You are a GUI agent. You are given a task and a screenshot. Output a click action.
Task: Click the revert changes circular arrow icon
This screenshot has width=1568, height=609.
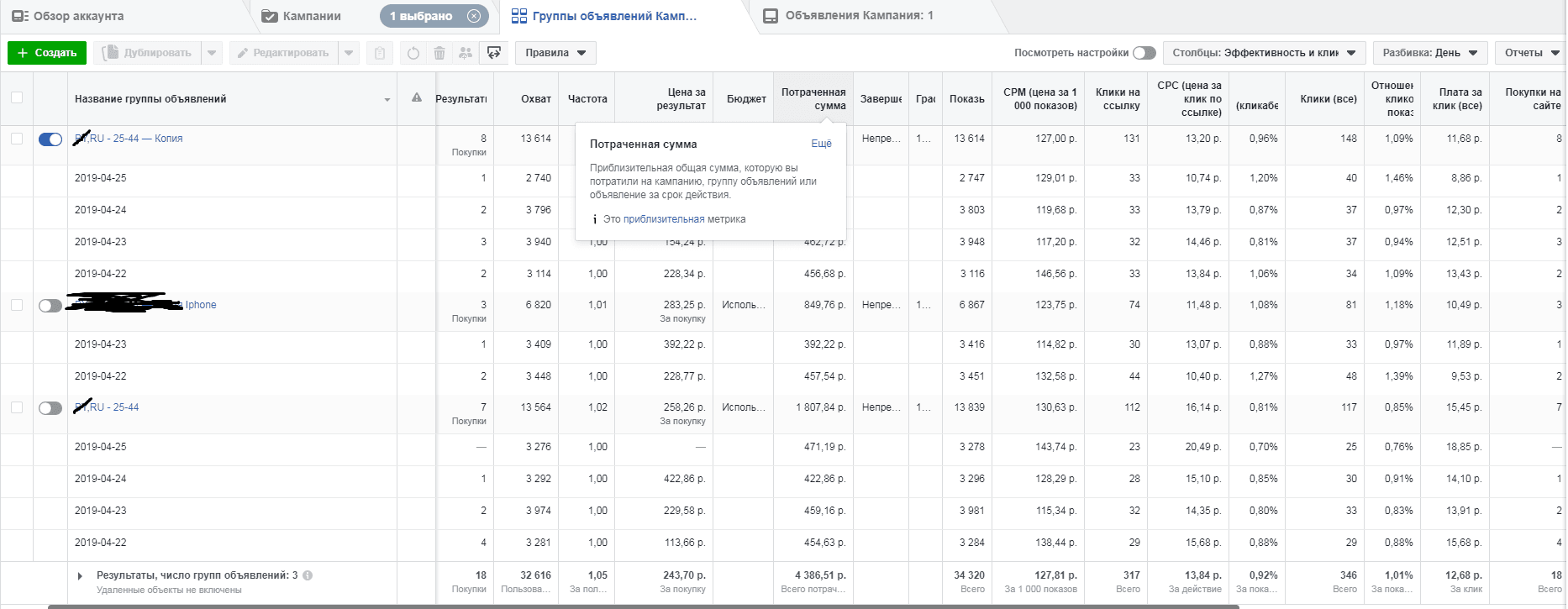coord(413,53)
